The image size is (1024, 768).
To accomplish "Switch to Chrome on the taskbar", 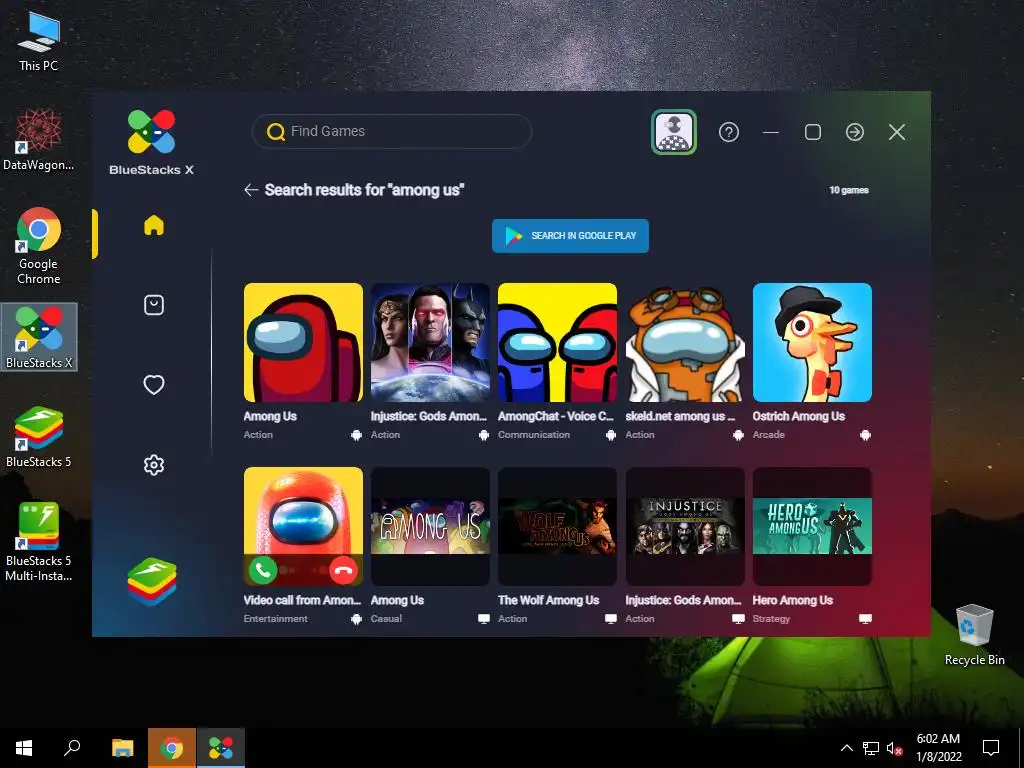I will click(x=172, y=748).
